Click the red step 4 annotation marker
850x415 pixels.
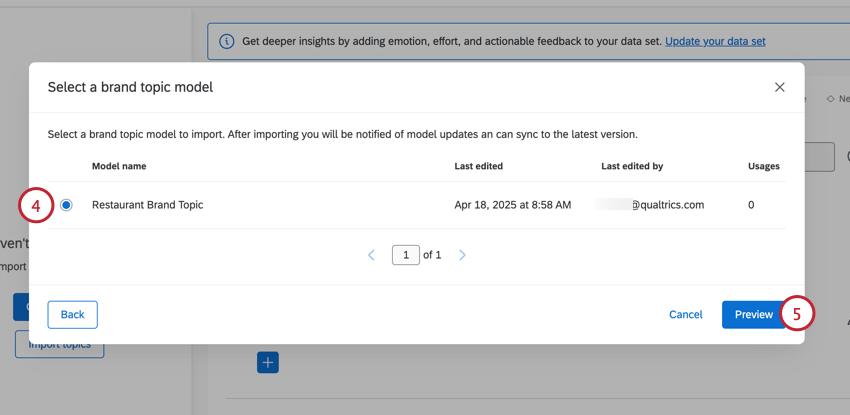pos(36,205)
